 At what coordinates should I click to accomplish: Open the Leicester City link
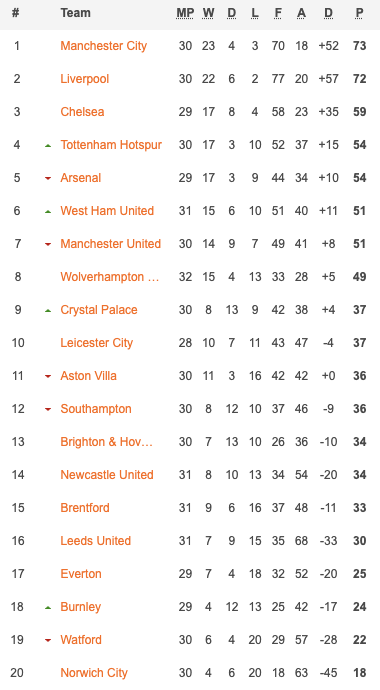pyautogui.click(x=97, y=343)
